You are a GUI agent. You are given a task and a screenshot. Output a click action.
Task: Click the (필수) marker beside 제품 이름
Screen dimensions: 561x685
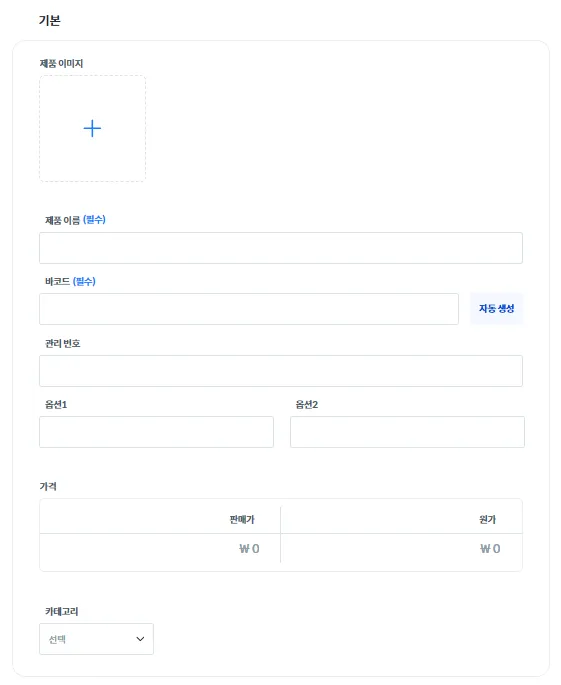[94, 220]
